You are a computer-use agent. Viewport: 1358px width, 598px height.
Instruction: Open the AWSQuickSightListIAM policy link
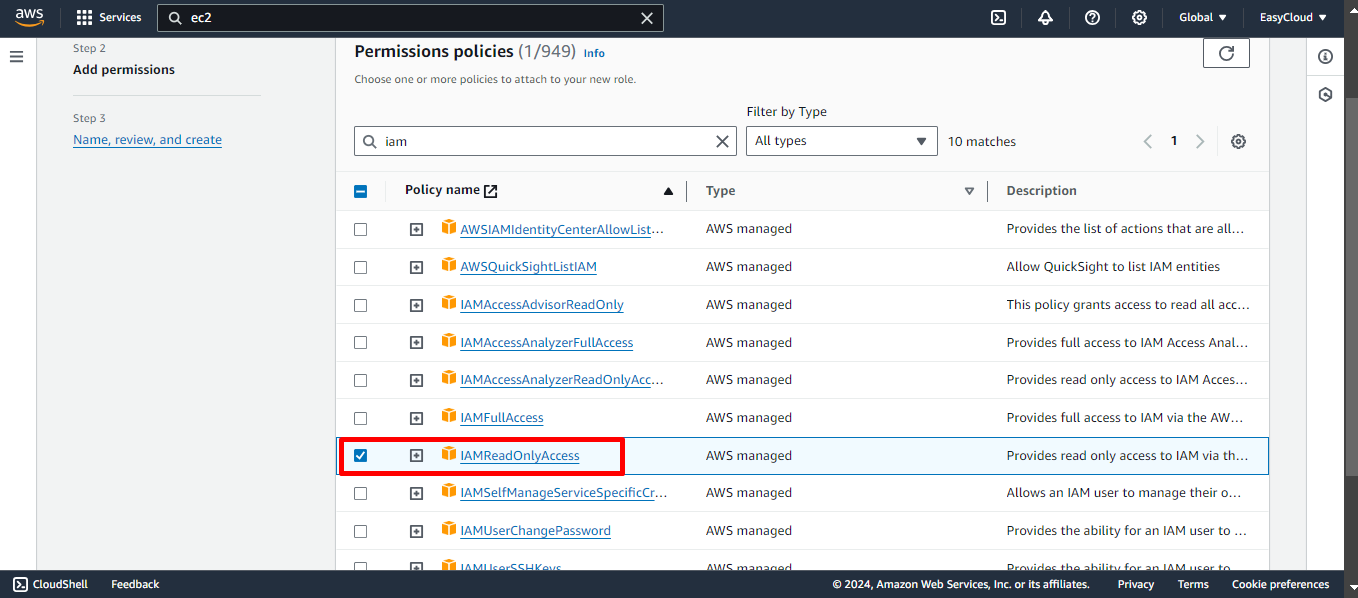(529, 267)
